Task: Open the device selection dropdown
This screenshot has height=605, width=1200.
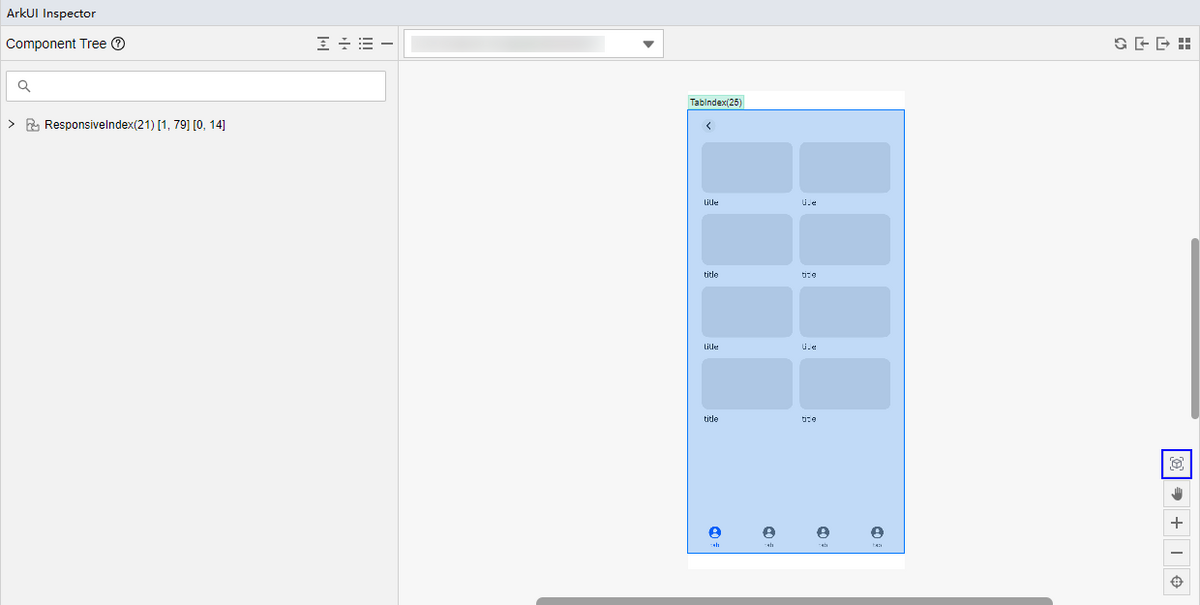Action: [533, 44]
